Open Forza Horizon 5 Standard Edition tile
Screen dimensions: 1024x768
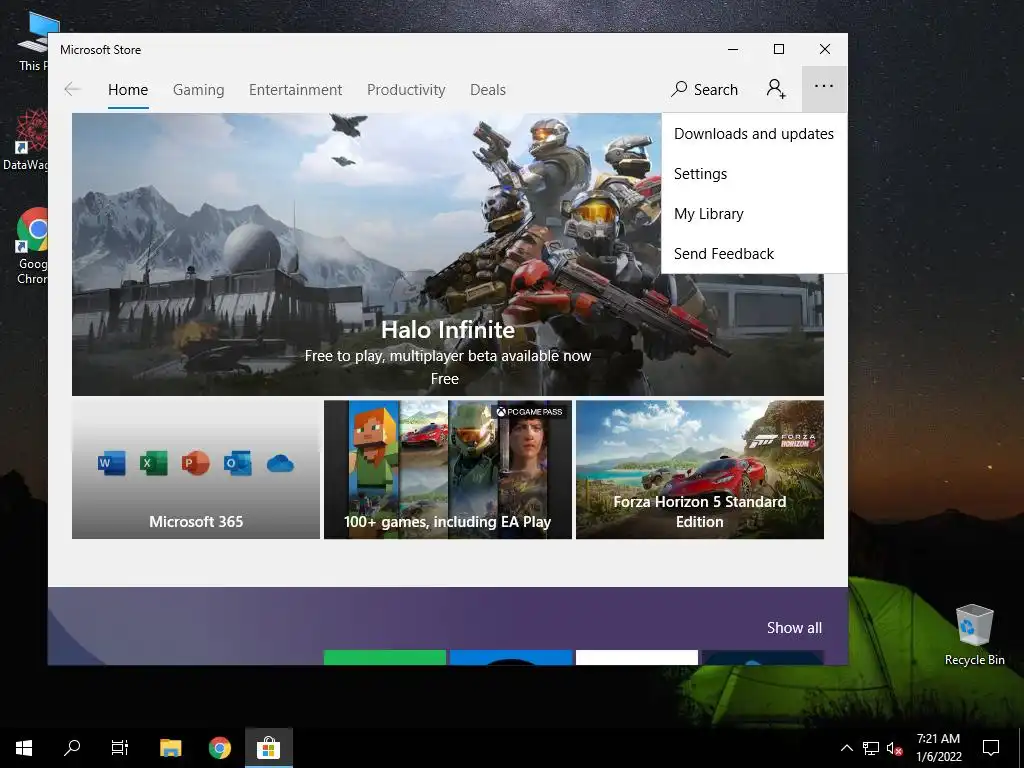[700, 470]
